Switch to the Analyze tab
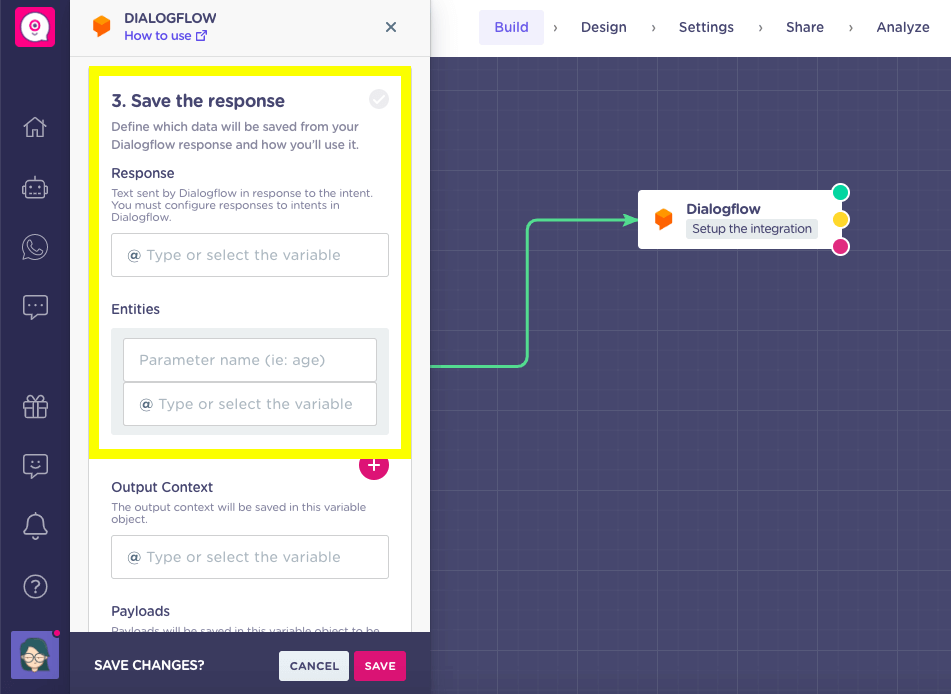Viewport: 951px width, 694px height. pos(903,27)
